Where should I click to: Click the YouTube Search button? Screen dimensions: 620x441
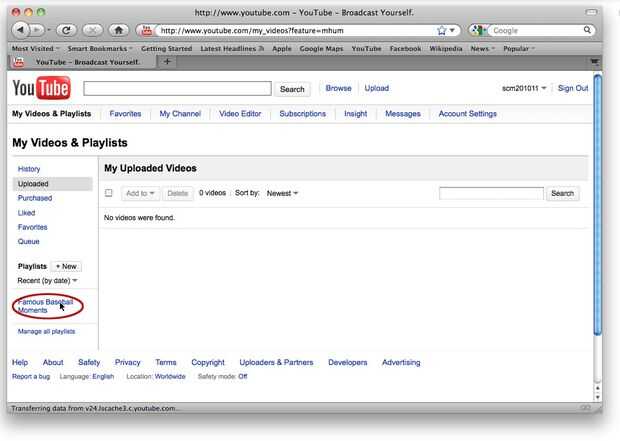pyautogui.click(x=292, y=89)
